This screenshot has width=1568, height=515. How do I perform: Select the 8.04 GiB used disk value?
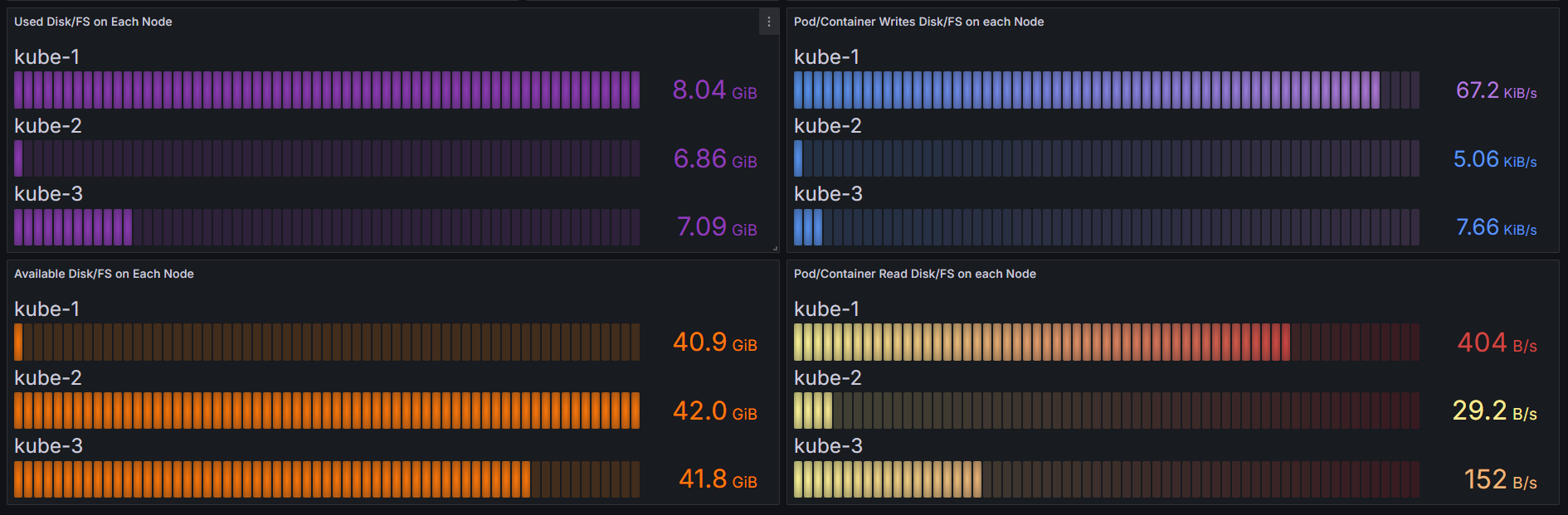(714, 90)
